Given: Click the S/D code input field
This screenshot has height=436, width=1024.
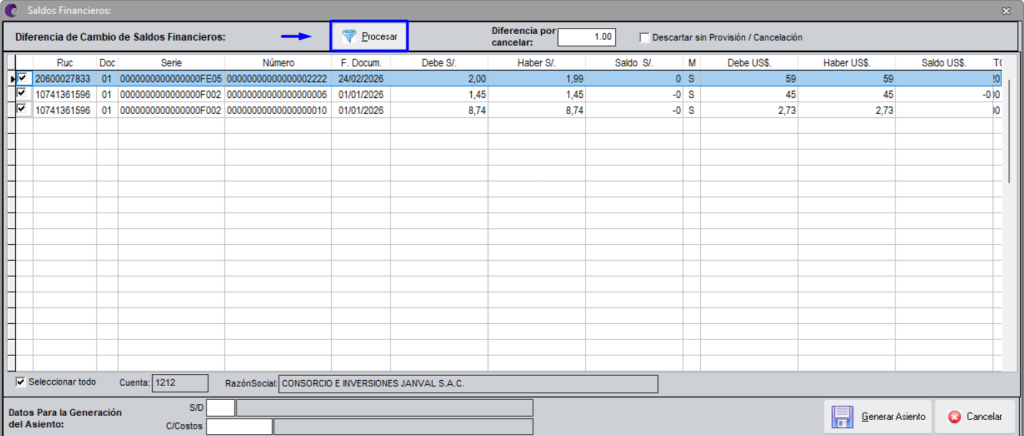Looking at the screenshot, I should click(220, 409).
